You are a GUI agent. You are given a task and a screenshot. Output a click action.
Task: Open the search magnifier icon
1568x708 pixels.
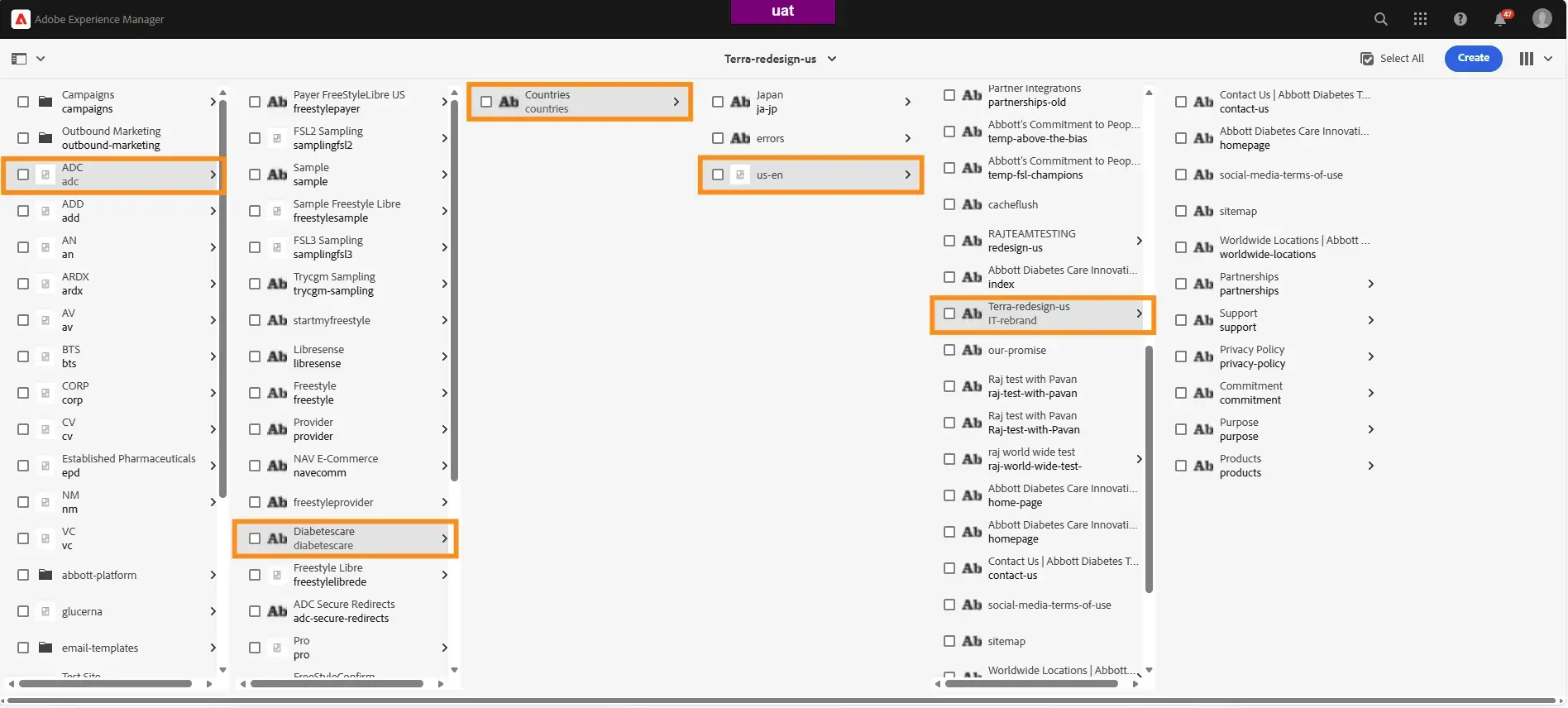(x=1380, y=19)
